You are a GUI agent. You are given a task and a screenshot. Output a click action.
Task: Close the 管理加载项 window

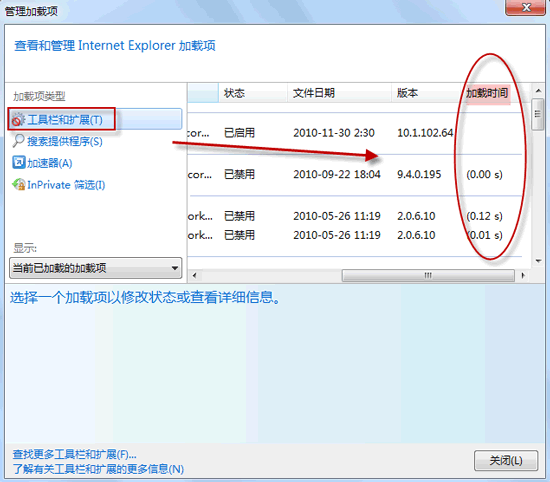click(x=525, y=7)
